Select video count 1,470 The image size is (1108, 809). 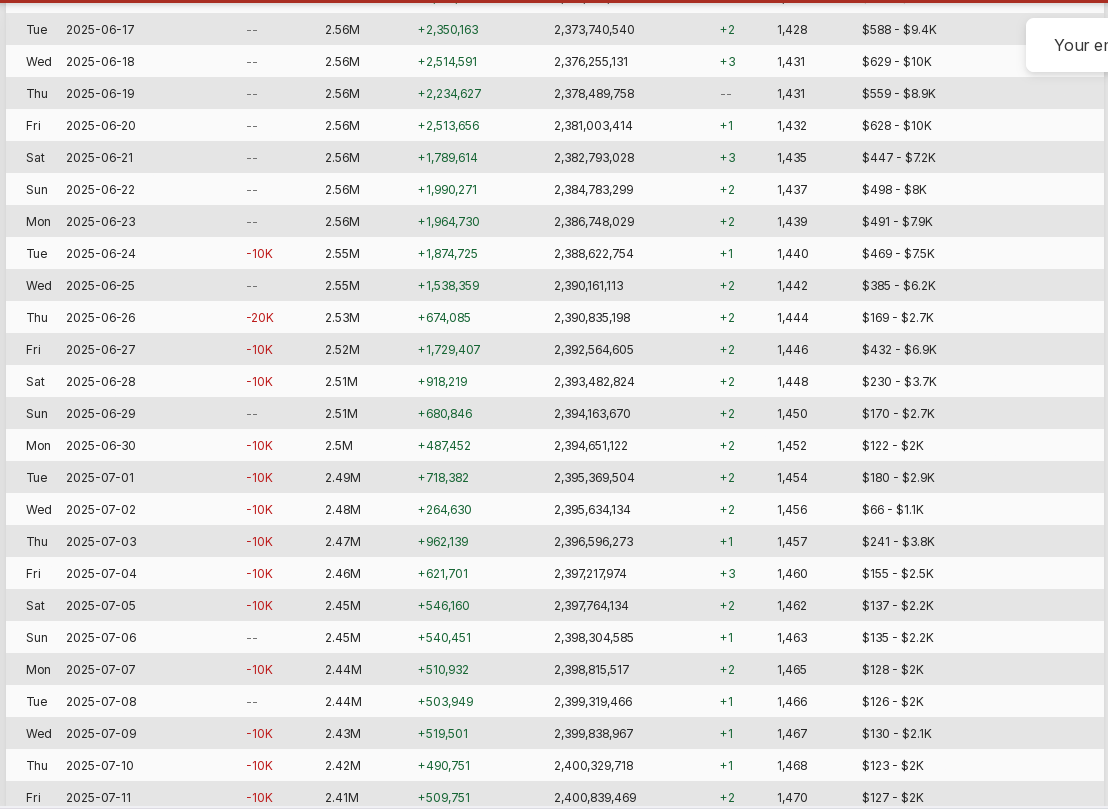pos(792,798)
